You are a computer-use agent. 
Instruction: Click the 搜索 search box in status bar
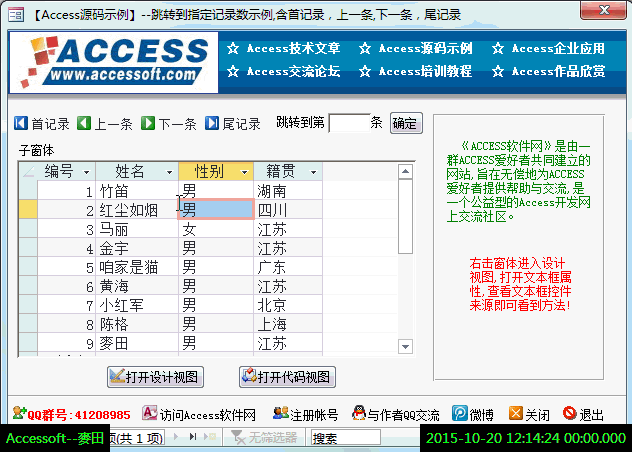click(345, 437)
